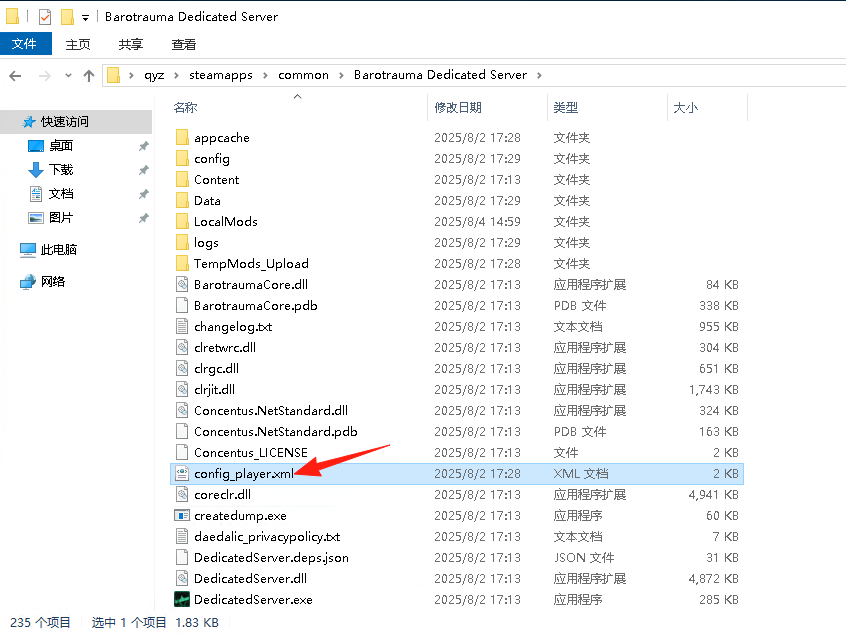Select the Concentus_LICENSE file name
Viewport: 846px width, 634px height.
tap(251, 453)
